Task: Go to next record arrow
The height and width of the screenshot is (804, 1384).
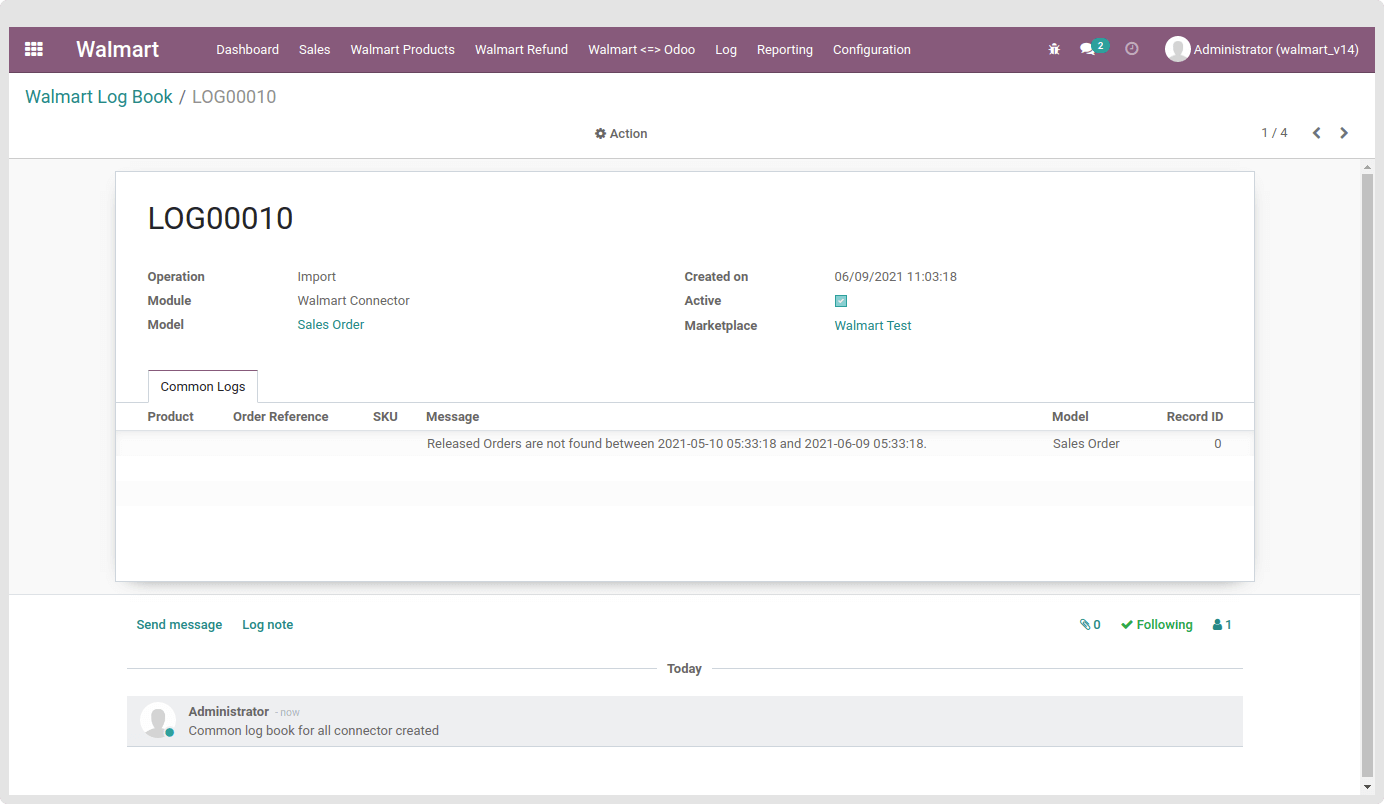Action: point(1344,133)
